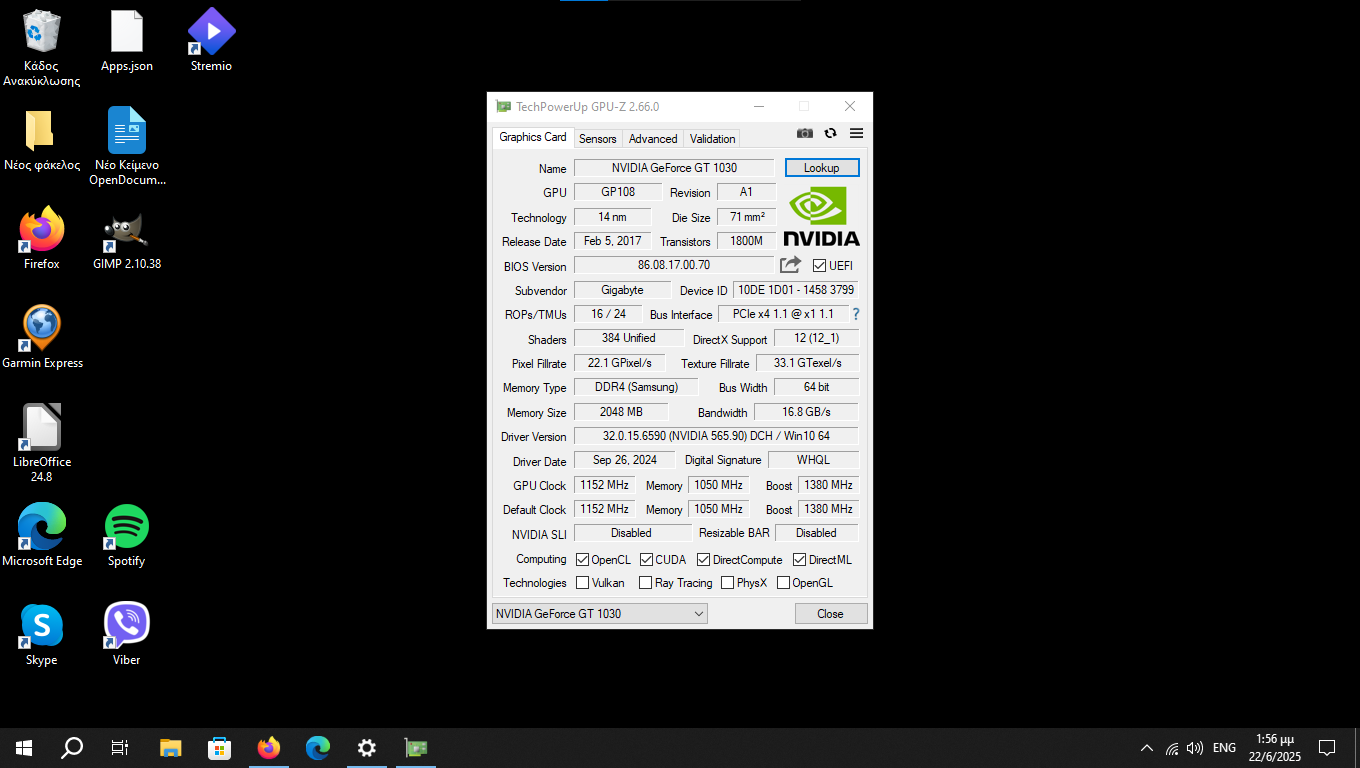
Task: Select the Microsoft Edge desktop shortcut
Action: coord(42,535)
